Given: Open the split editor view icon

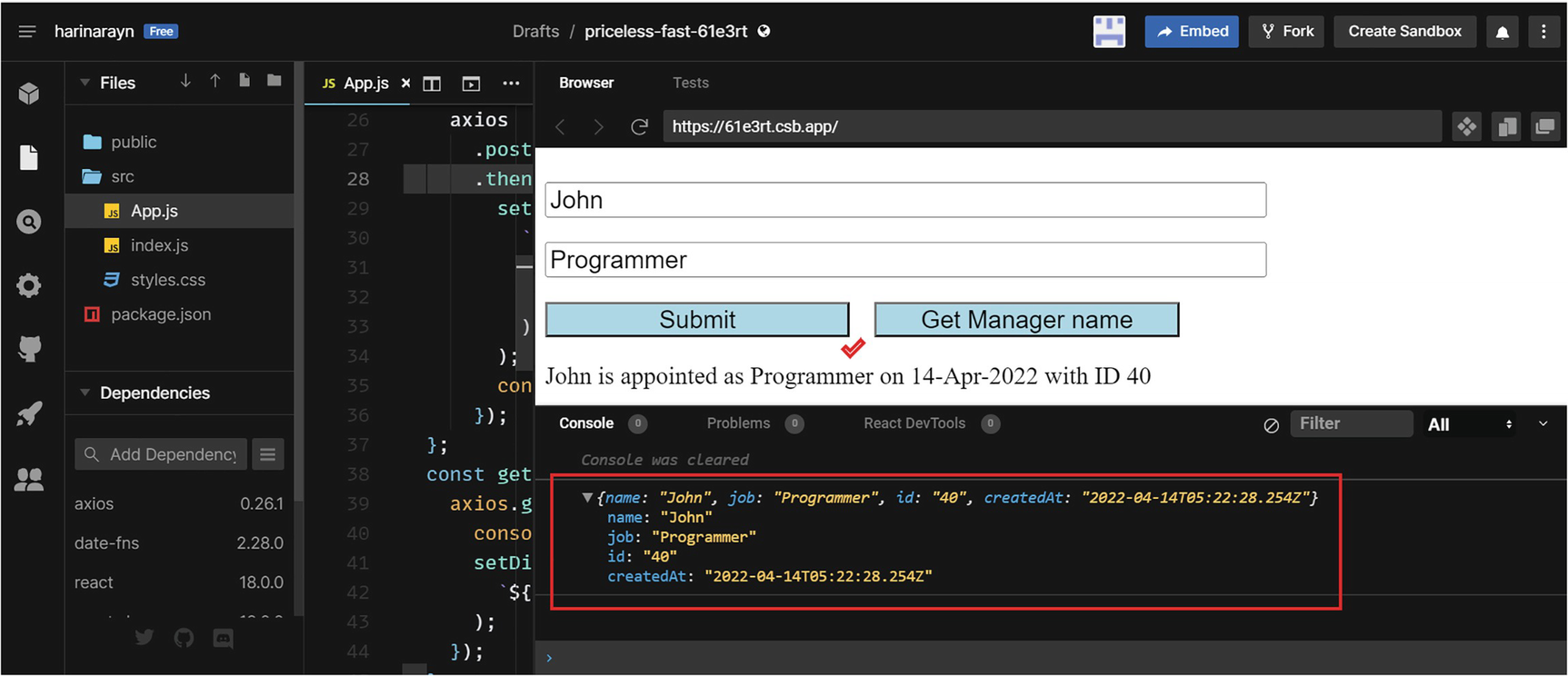Looking at the screenshot, I should [x=432, y=84].
